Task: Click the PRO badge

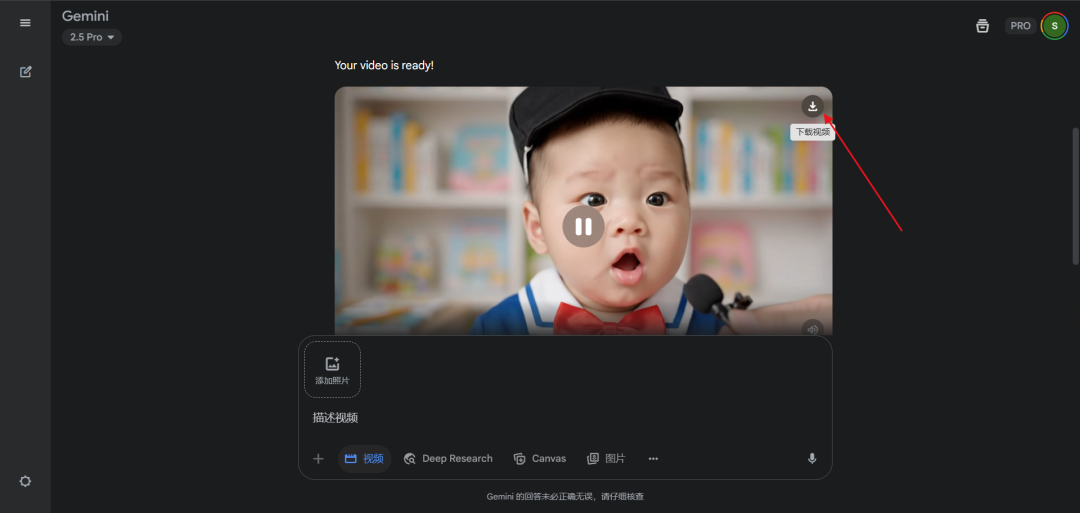Action: coord(1020,26)
